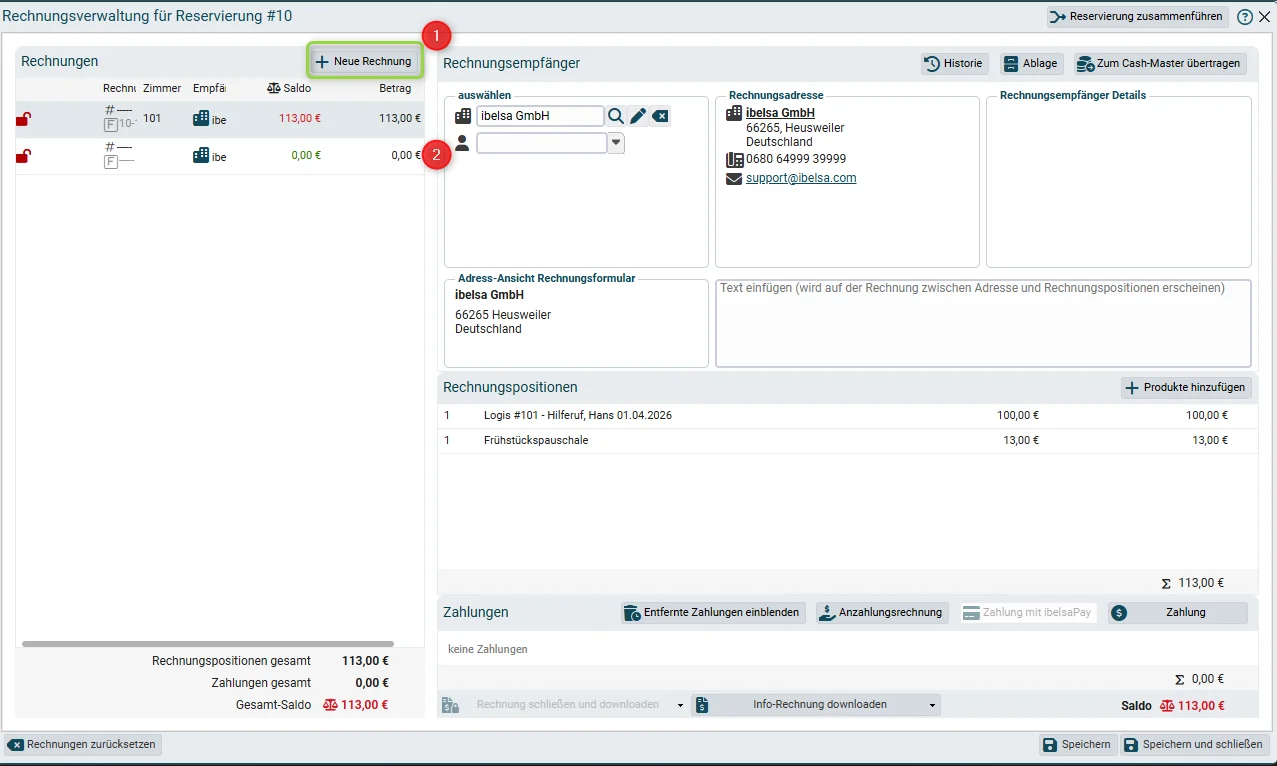1277x766 pixels.
Task: Click the plain Speichern button
Action: click(1077, 745)
